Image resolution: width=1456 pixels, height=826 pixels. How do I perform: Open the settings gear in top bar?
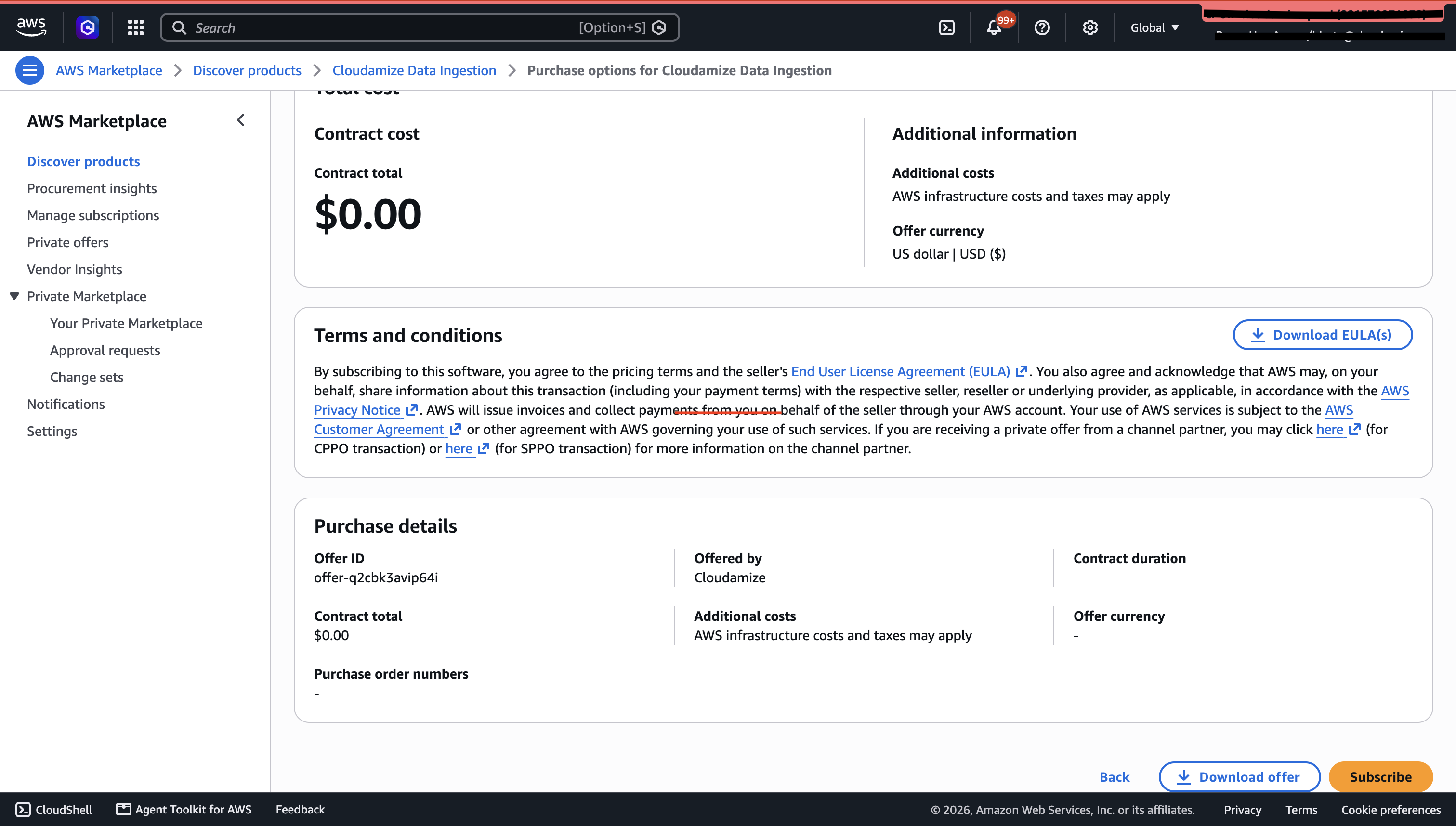click(1090, 27)
